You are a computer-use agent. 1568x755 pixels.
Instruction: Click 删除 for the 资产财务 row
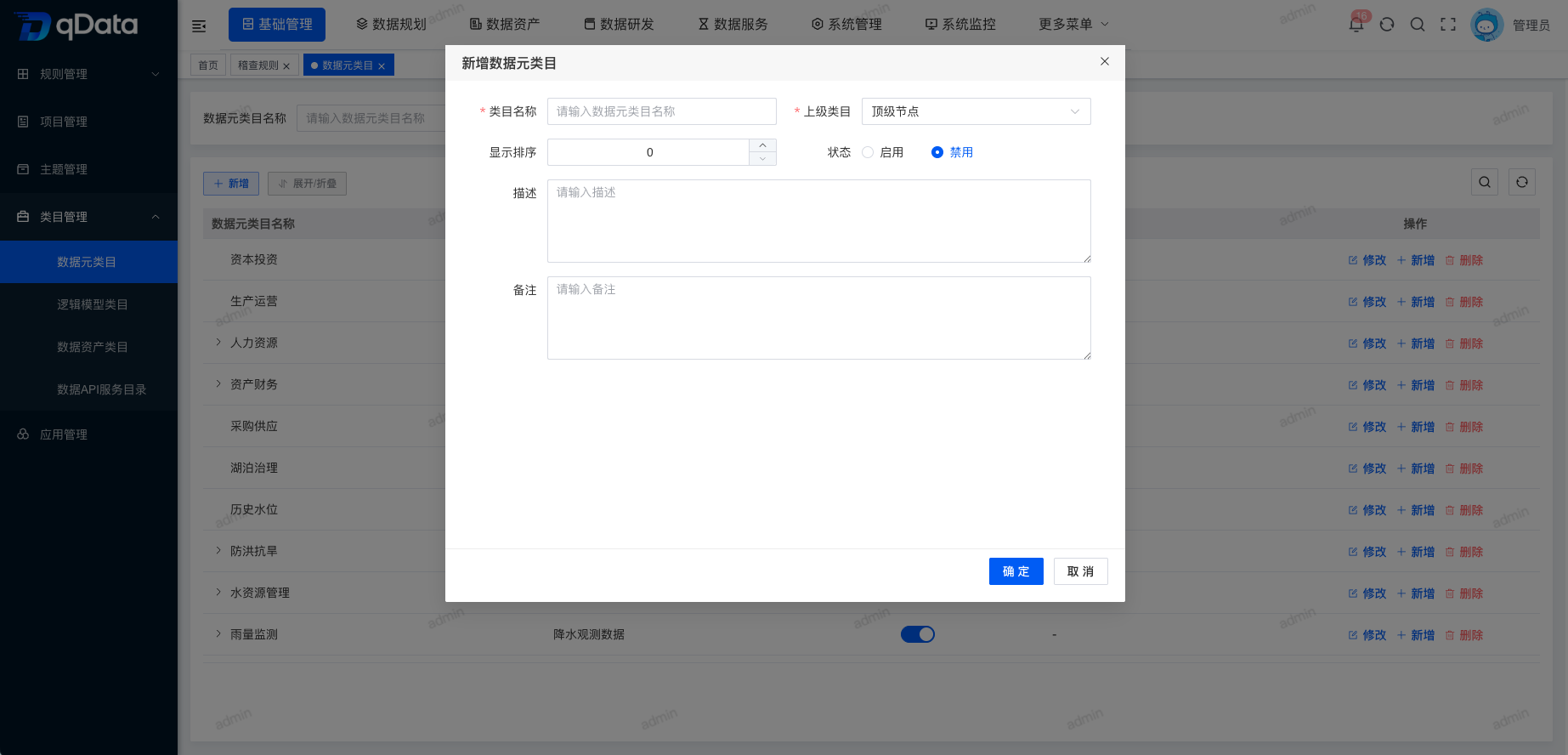tap(1464, 385)
